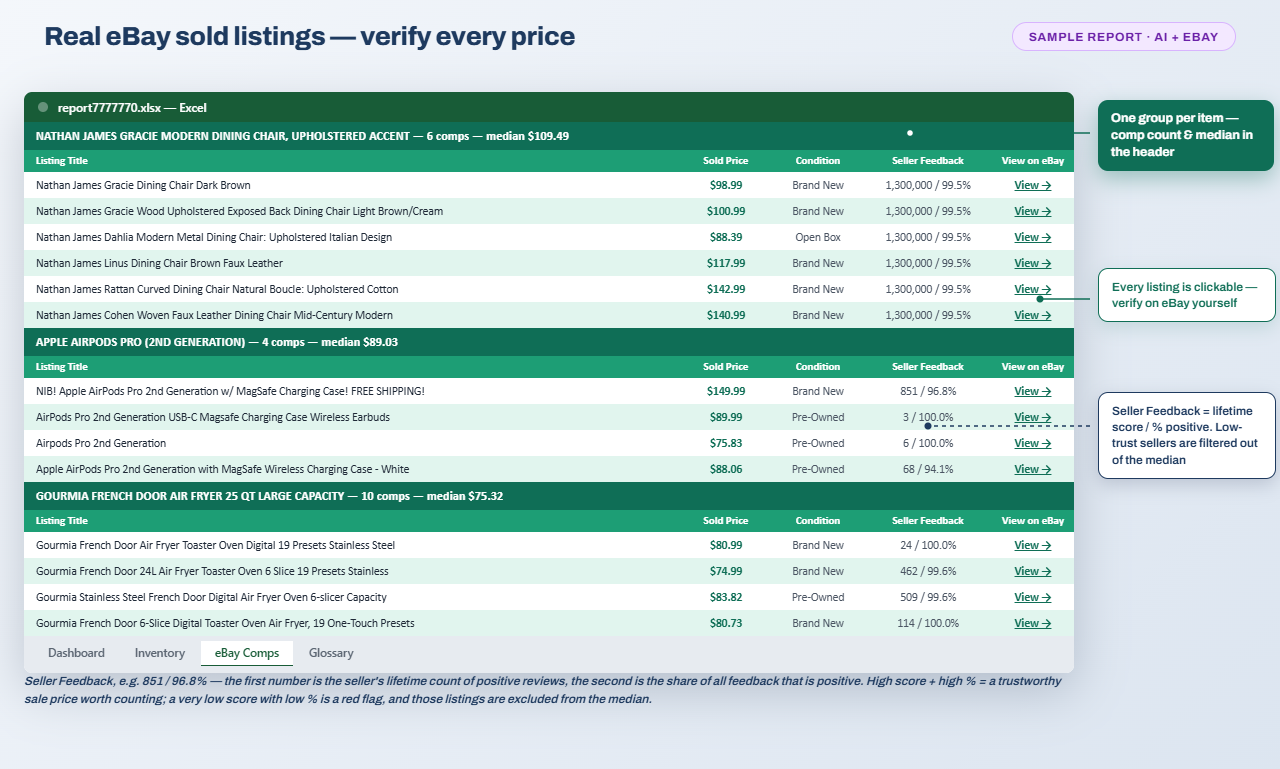Select the Apple AirPods Pro group header row
The width and height of the screenshot is (1280, 769).
click(x=549, y=342)
